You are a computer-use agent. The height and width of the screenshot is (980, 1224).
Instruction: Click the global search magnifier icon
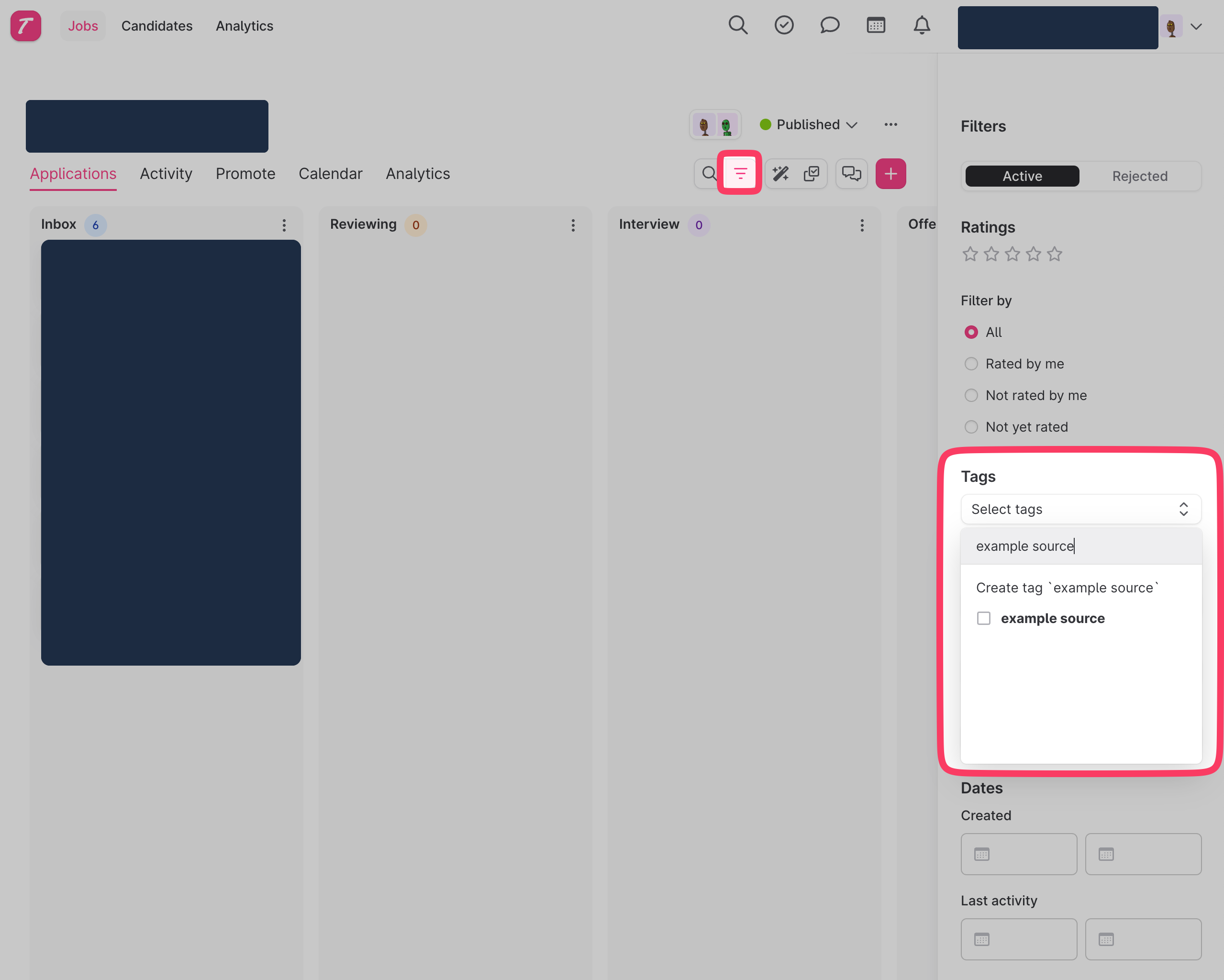point(737,25)
